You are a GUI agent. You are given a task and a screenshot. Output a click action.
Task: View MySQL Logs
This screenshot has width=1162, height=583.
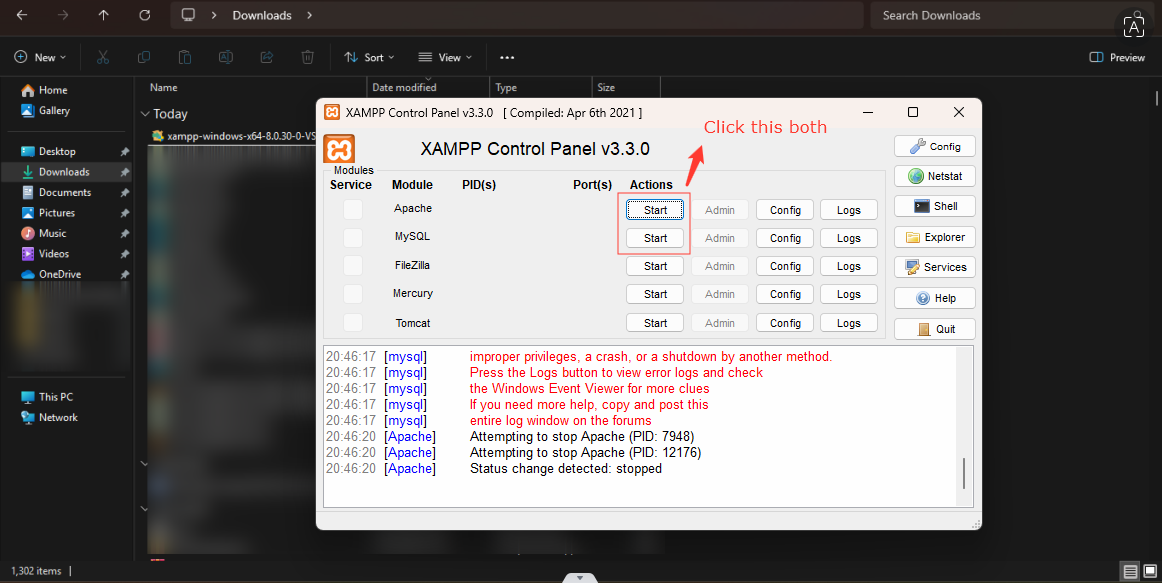849,238
